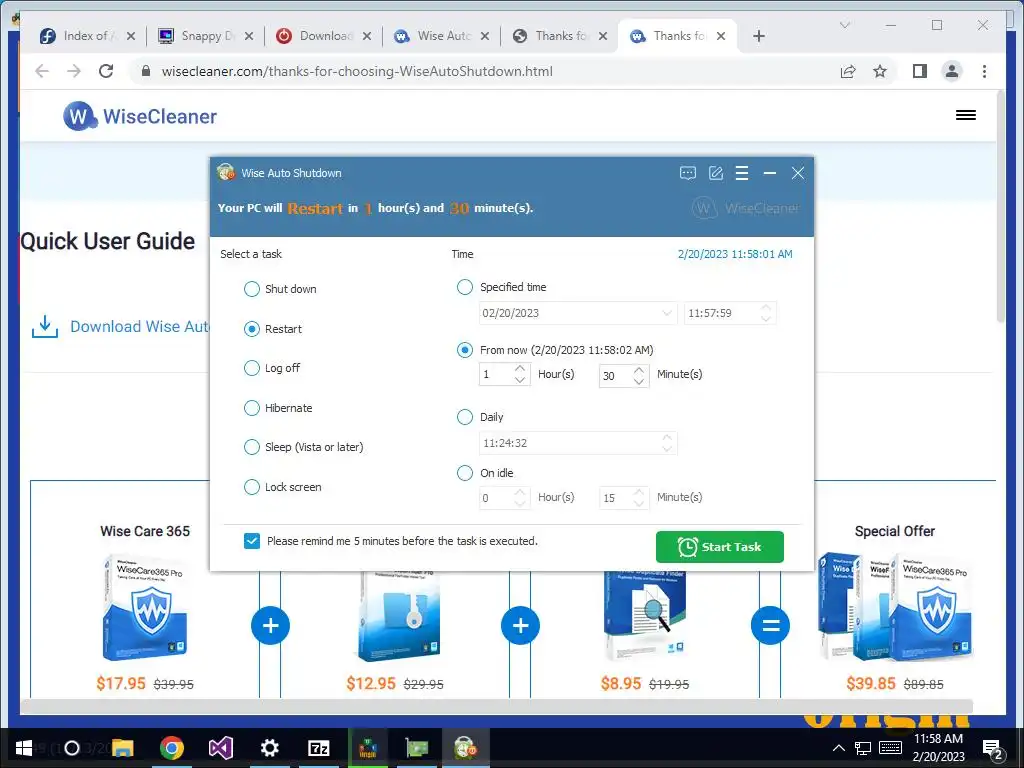Viewport: 1024px width, 768px height.
Task: Bookmark this page with the star icon
Action: (880, 71)
